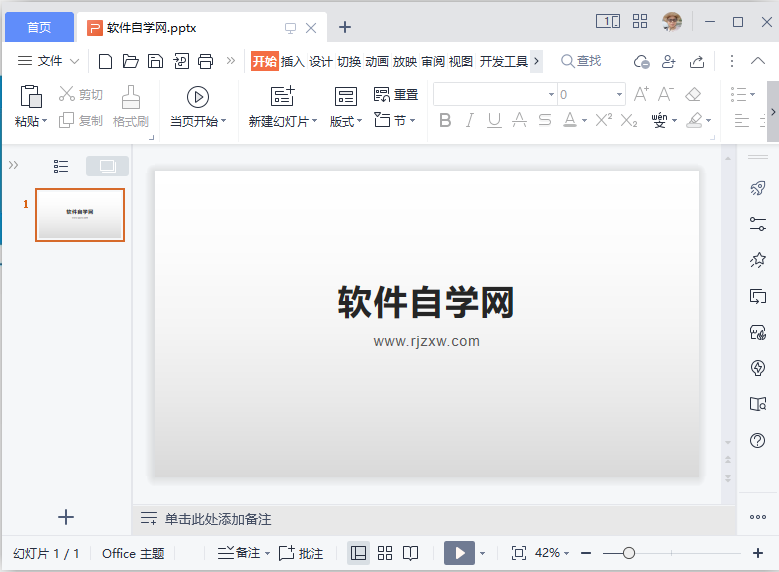The image size is (779, 572).
Task: Go to the 首页 home tab
Action: pos(39,27)
